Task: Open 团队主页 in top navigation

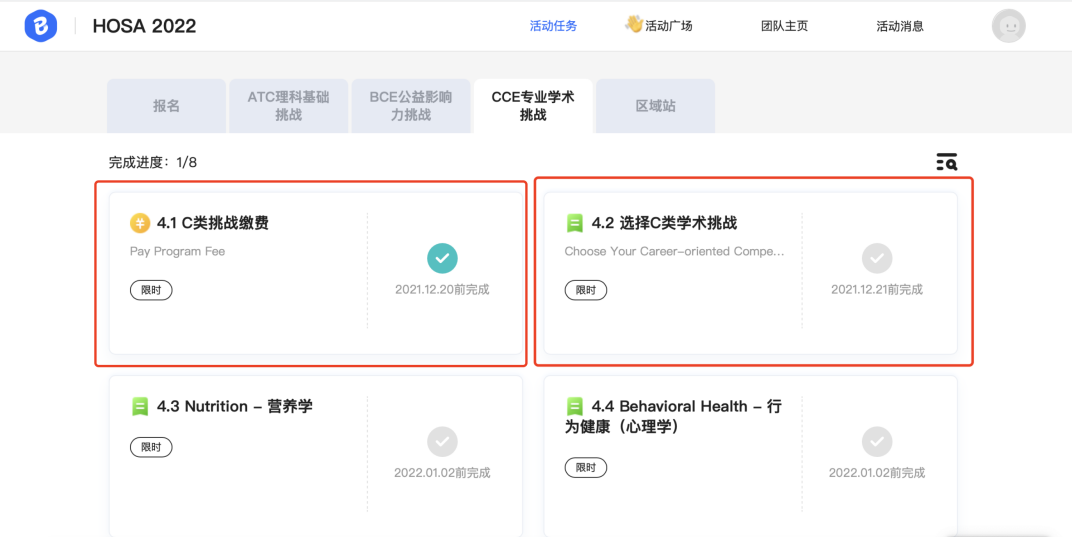Action: pyautogui.click(x=784, y=27)
